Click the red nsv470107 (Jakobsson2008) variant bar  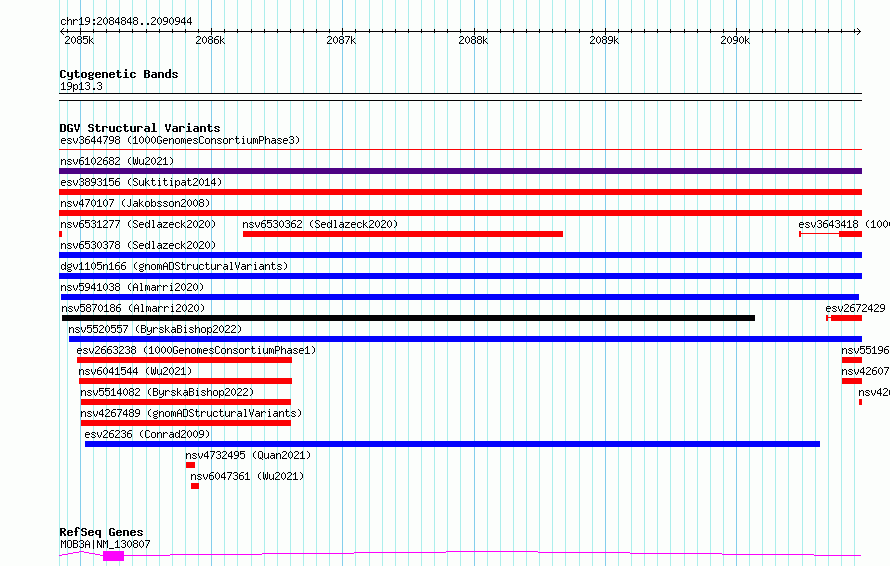[x=460, y=213]
